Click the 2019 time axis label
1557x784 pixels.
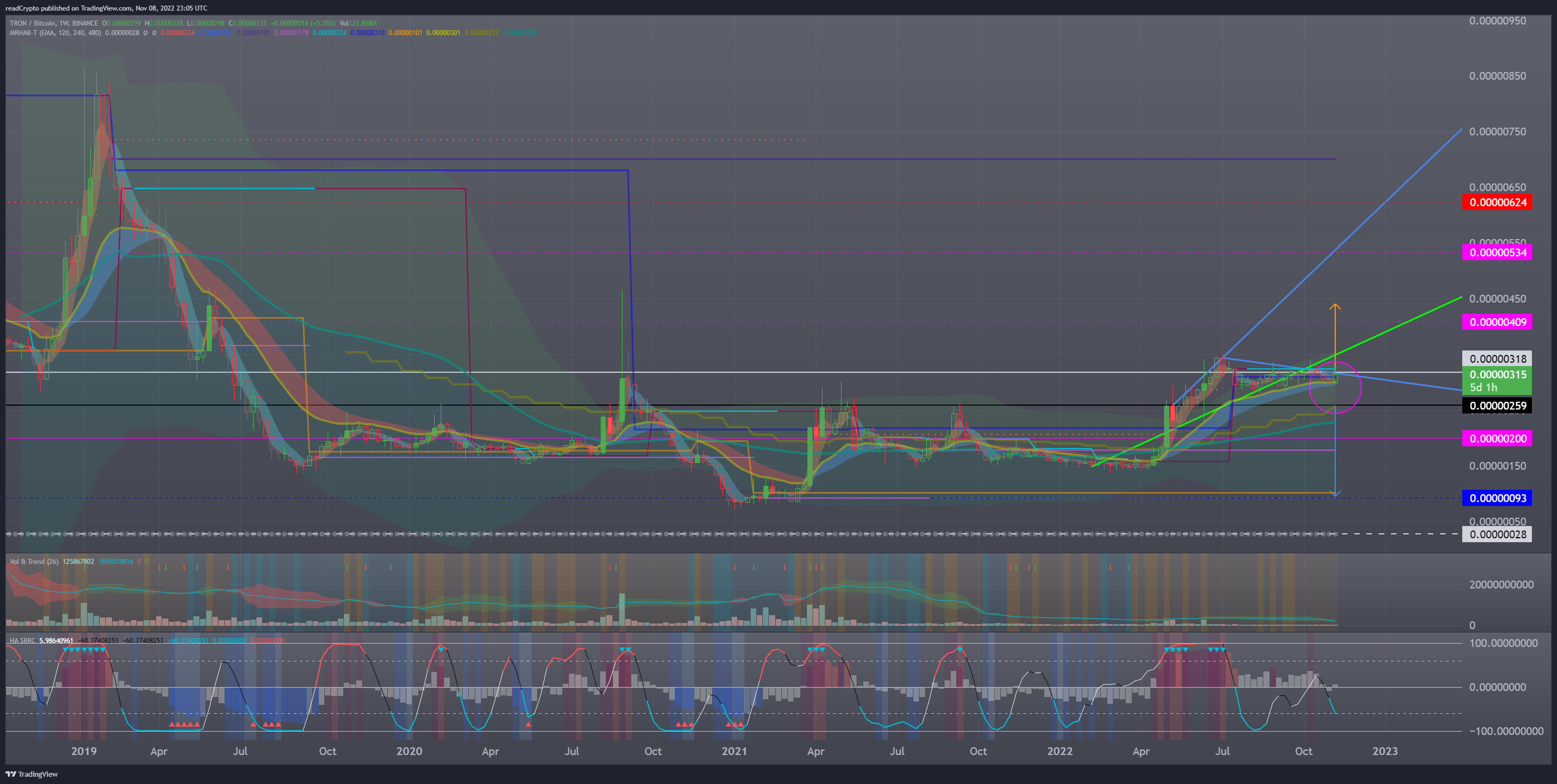click(x=84, y=751)
